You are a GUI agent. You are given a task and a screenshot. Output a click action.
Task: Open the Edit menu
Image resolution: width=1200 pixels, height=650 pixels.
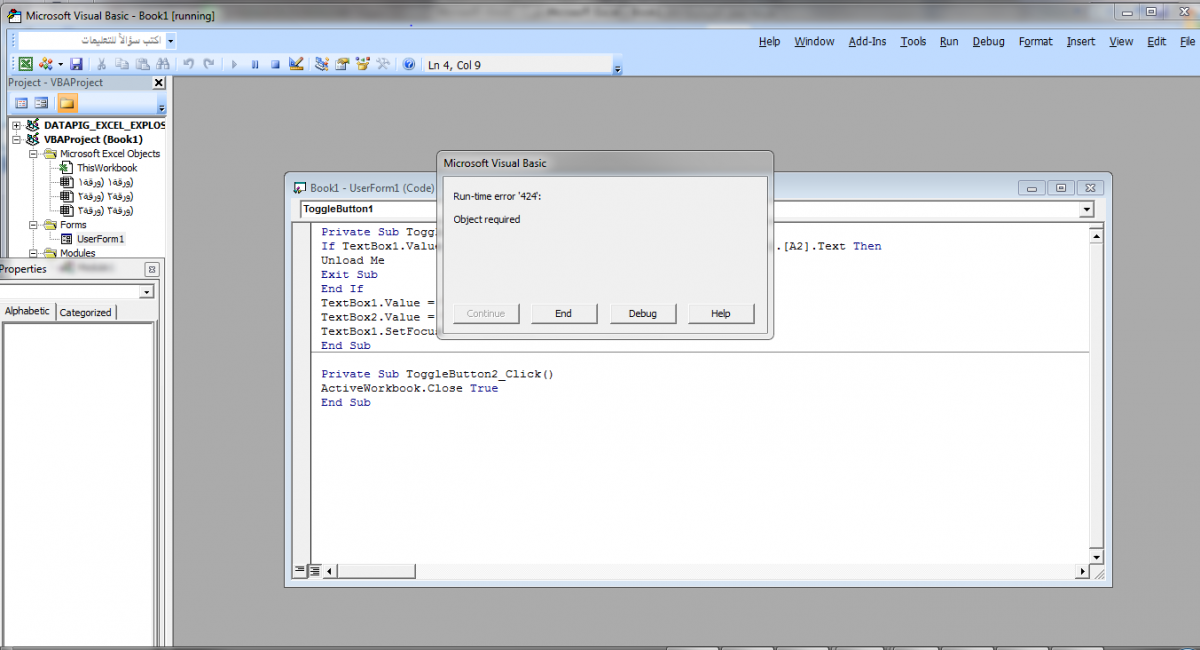click(1156, 41)
